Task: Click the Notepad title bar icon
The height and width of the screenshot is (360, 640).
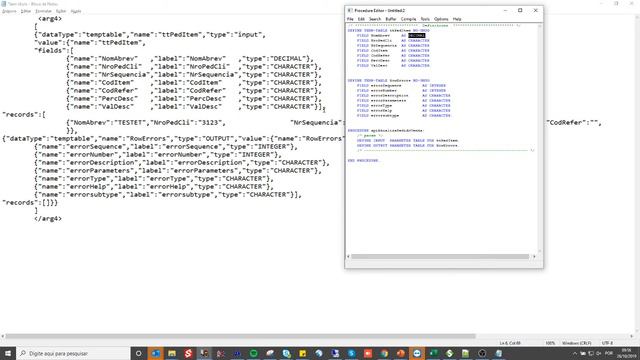Action: click(x=4, y=4)
